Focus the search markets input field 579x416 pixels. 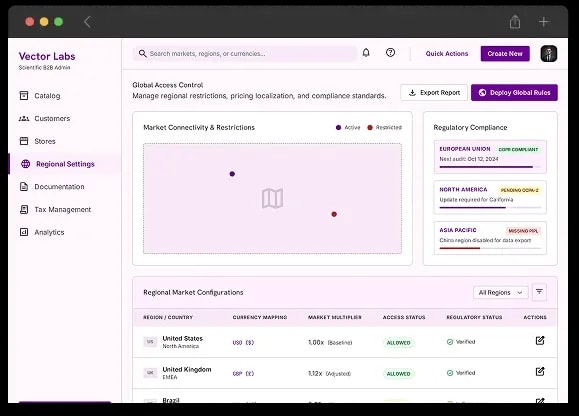(x=245, y=54)
